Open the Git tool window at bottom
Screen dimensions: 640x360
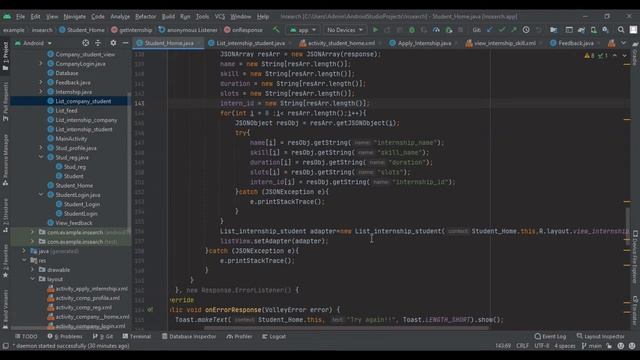click(x=103, y=336)
